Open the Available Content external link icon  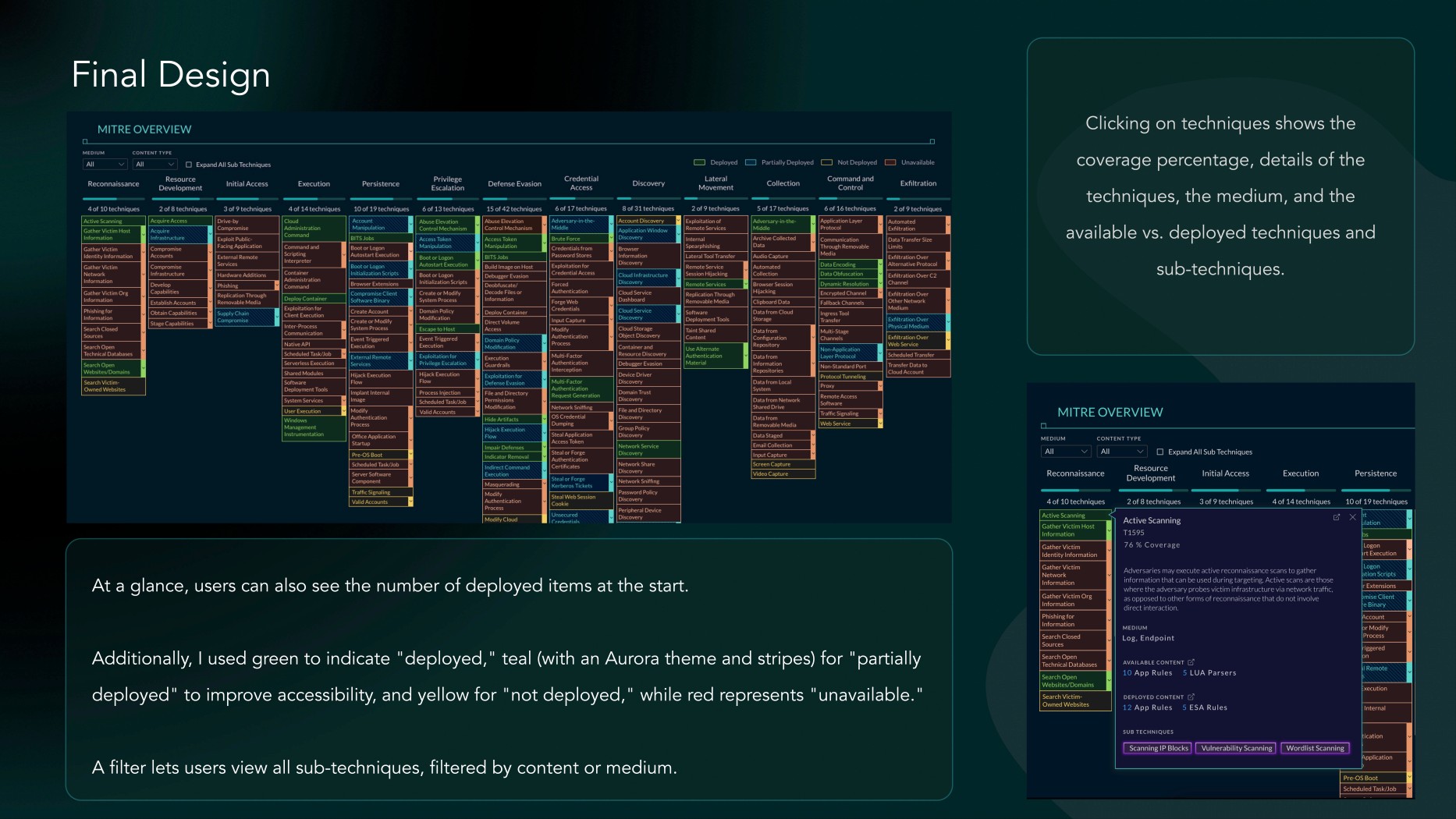coord(1191,662)
